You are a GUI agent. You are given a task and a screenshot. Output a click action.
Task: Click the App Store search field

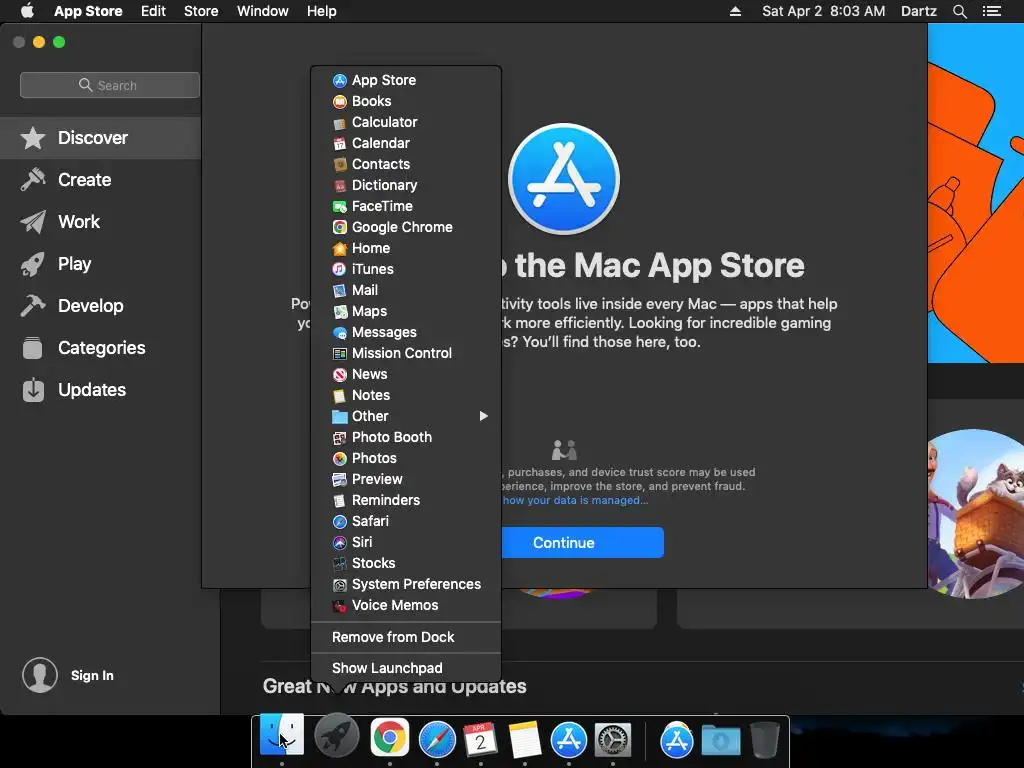click(x=110, y=85)
